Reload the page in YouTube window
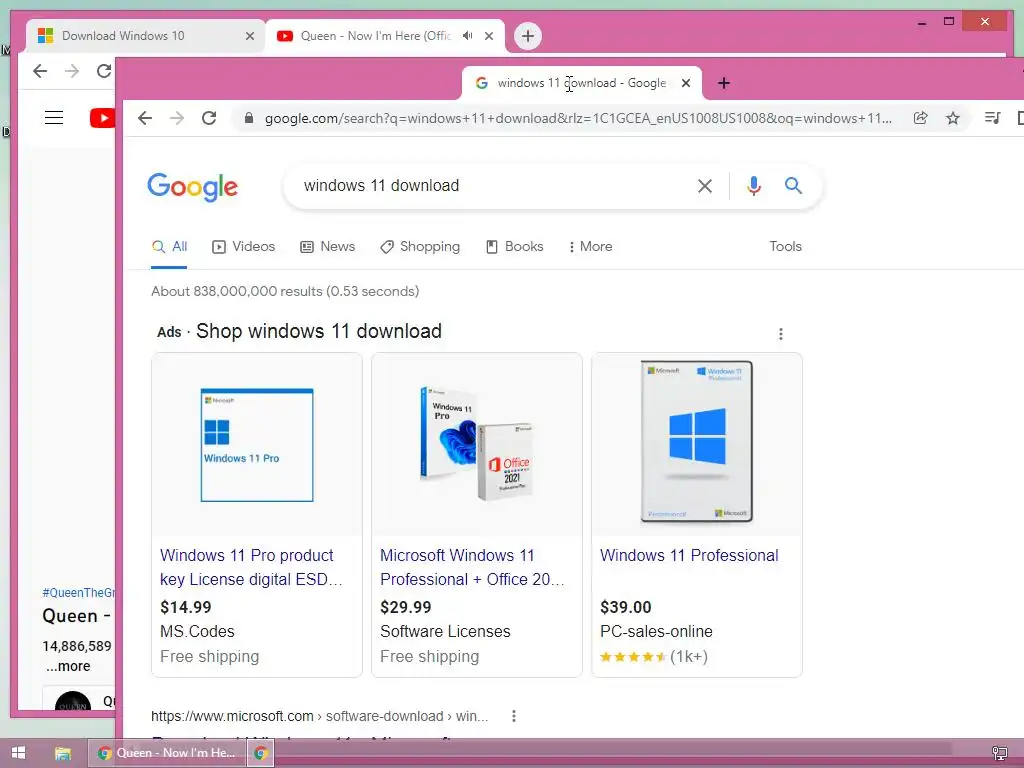Image resolution: width=1024 pixels, height=768 pixels. point(104,71)
